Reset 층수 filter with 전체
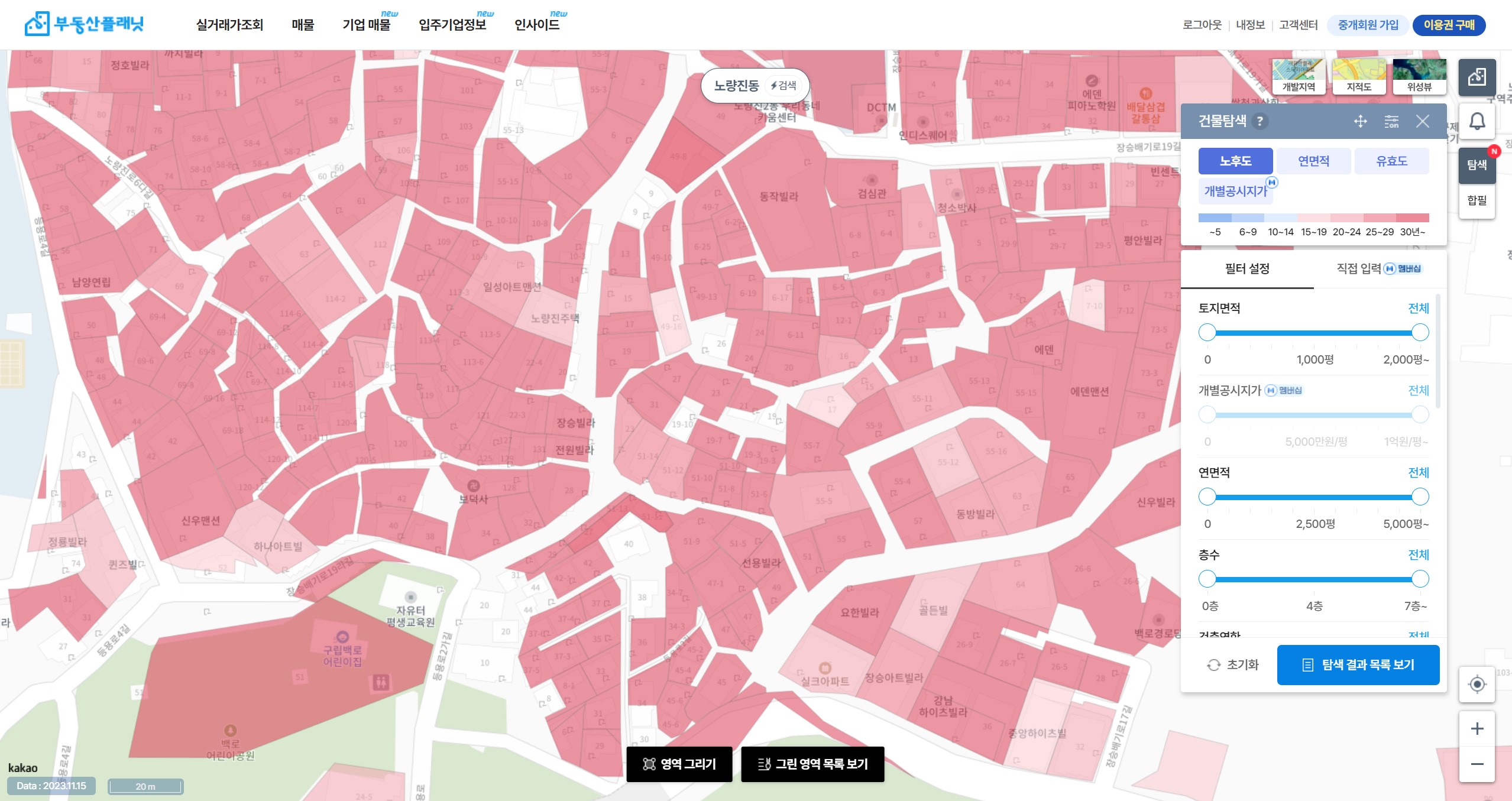This screenshot has height=801, width=1512. [x=1418, y=554]
